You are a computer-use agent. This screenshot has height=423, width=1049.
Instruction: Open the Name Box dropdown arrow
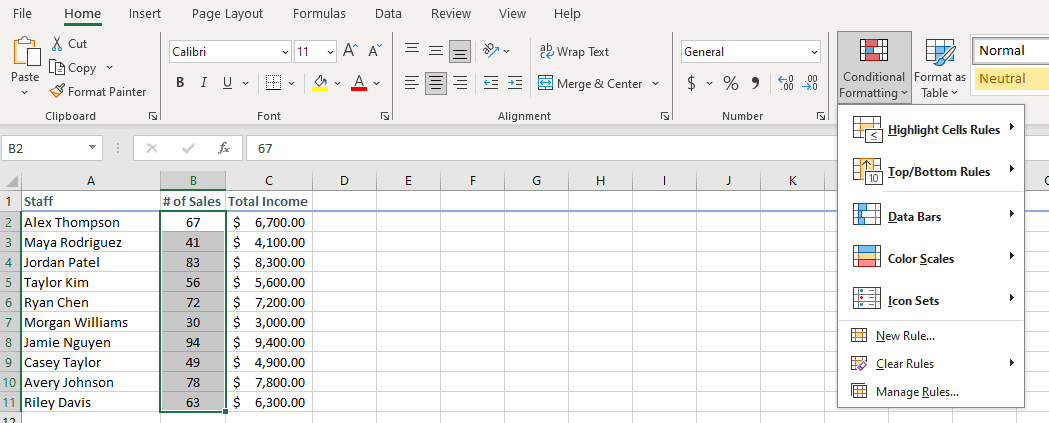(92, 148)
